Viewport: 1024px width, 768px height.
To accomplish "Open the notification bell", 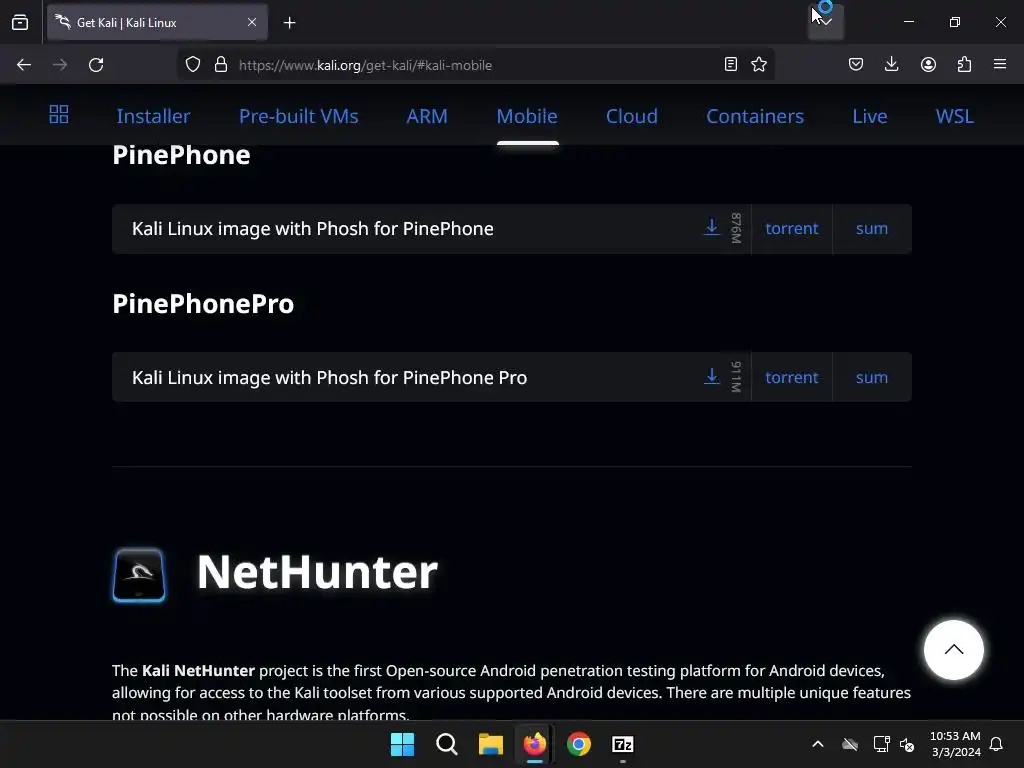I will (997, 744).
